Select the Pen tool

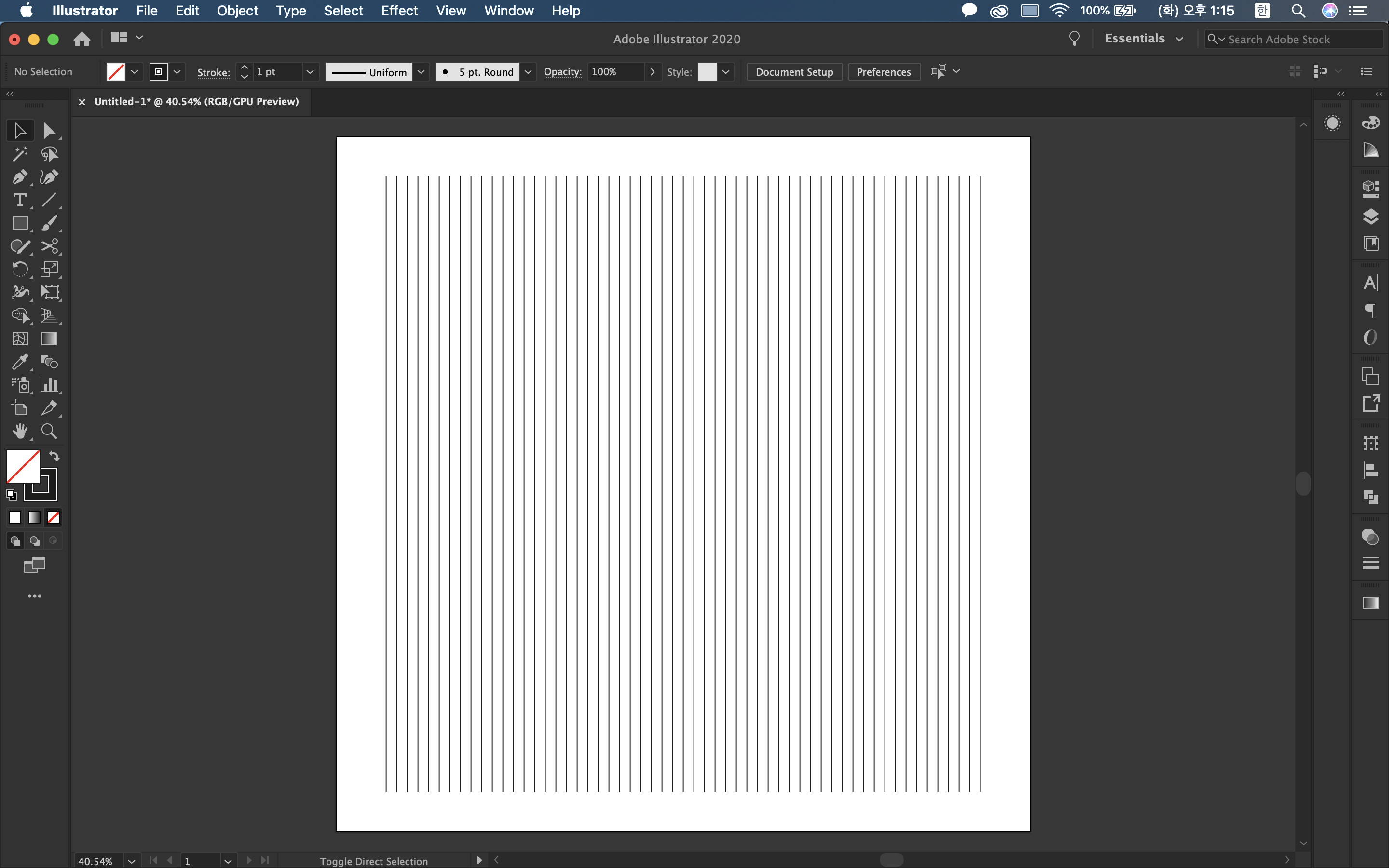(19, 177)
